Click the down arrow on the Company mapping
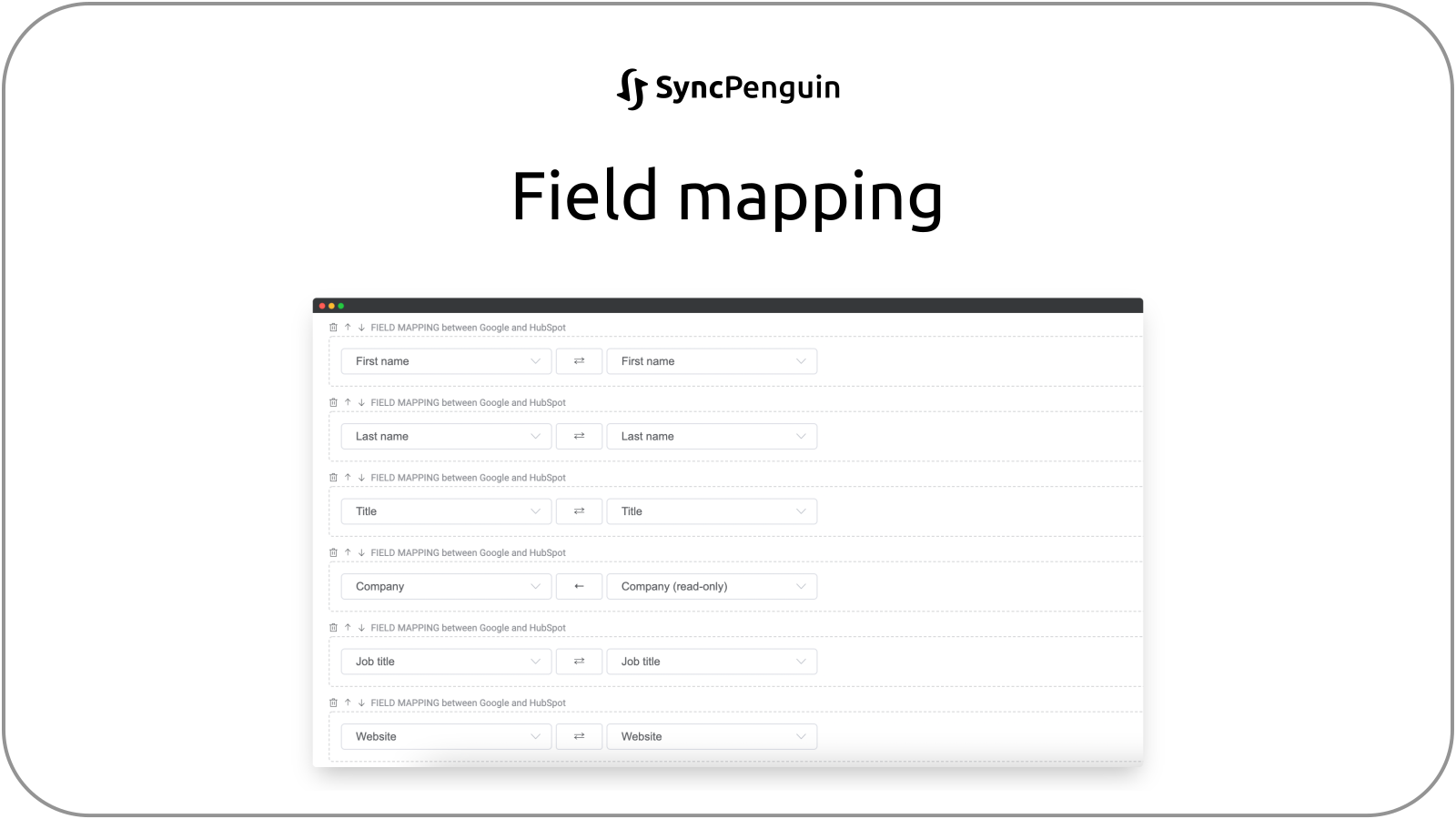Screen dimensions: 1456x819 pyautogui.click(x=361, y=552)
